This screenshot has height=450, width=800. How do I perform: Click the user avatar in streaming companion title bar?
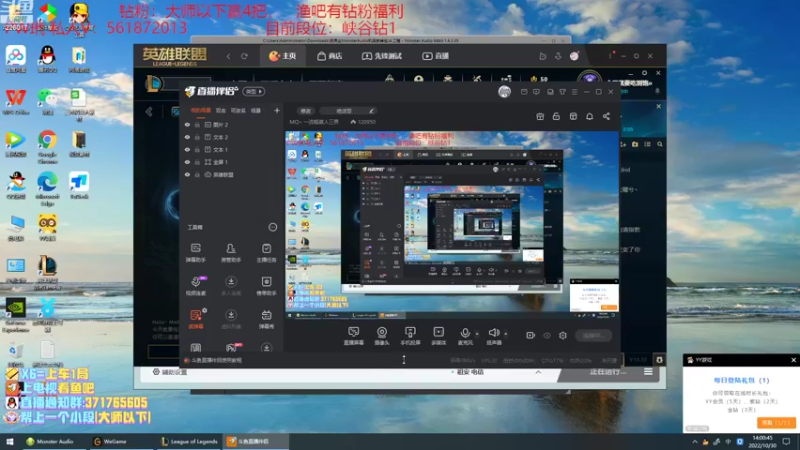(504, 92)
